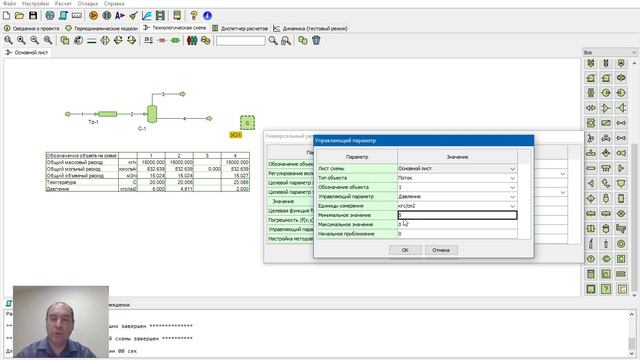Viewport: 640px width, 360px height.
Task: Open the second Целевой параметр dropdown in background dialog
Action: tap(562, 192)
